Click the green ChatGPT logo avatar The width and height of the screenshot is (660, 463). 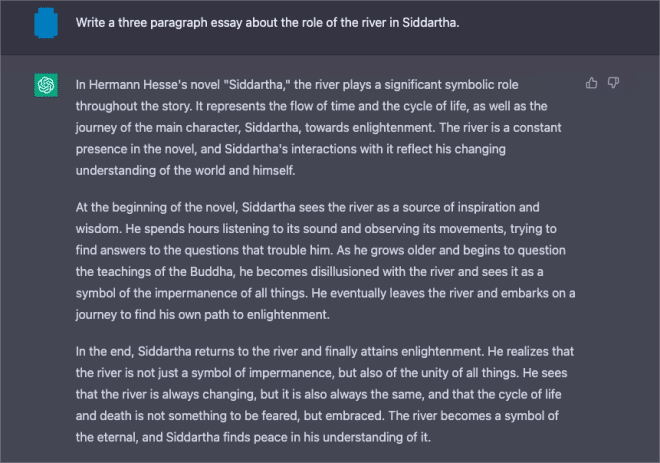(x=46, y=85)
